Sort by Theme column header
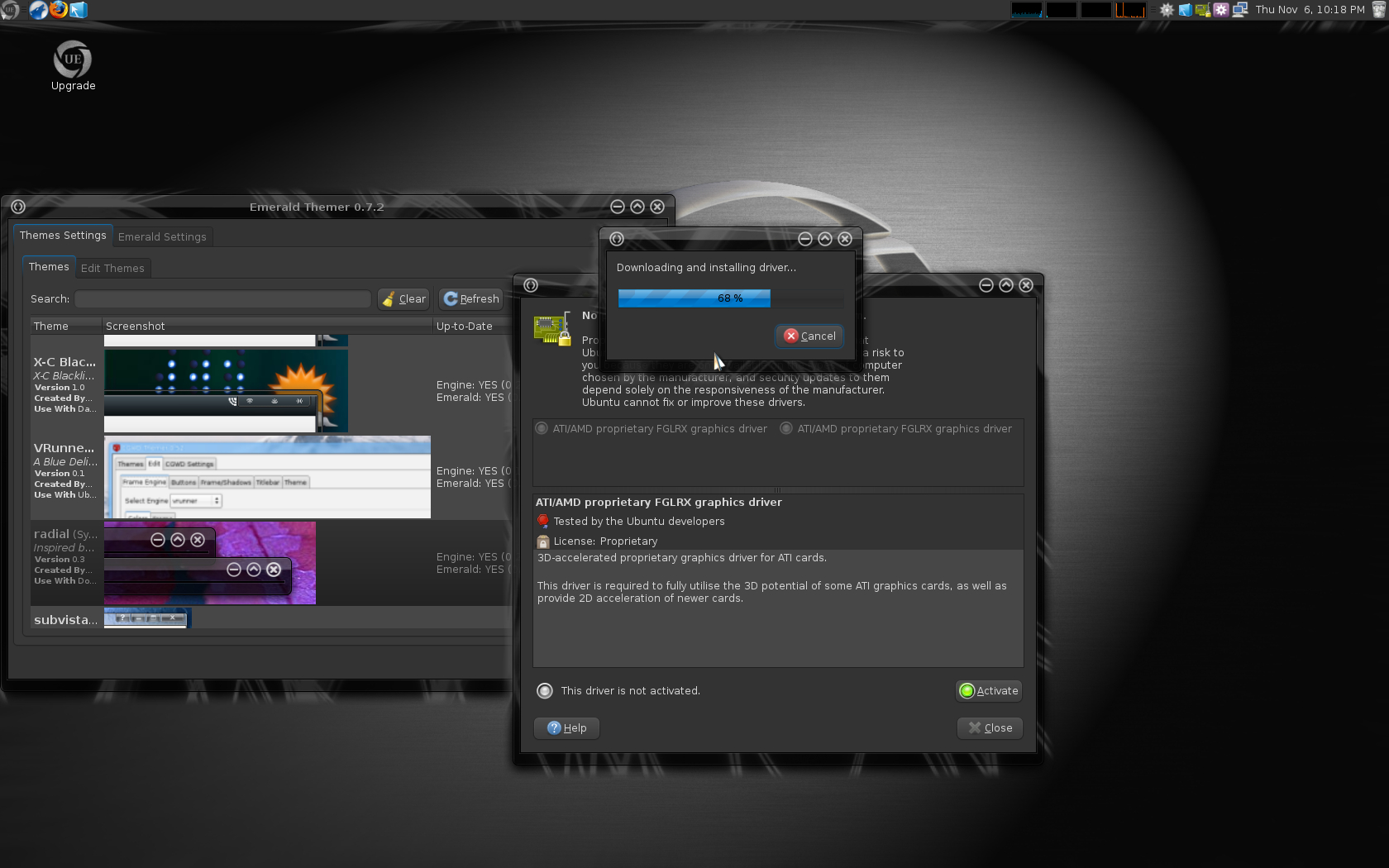This screenshot has width=1389, height=868. [x=66, y=327]
